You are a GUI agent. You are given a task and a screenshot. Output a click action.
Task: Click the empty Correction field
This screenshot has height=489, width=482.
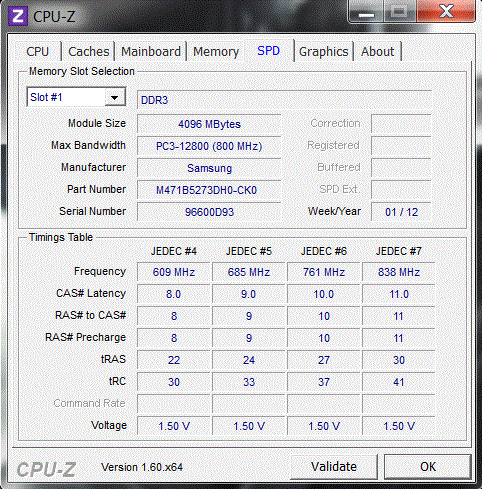click(401, 124)
